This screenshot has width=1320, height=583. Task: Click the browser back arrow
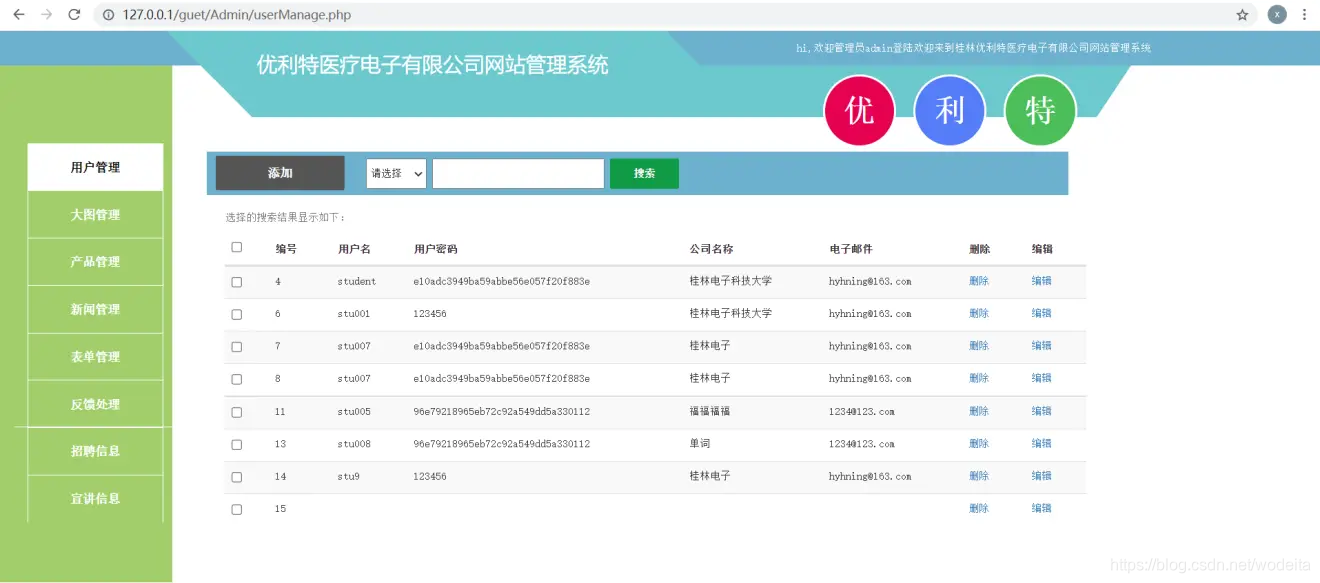tap(18, 15)
